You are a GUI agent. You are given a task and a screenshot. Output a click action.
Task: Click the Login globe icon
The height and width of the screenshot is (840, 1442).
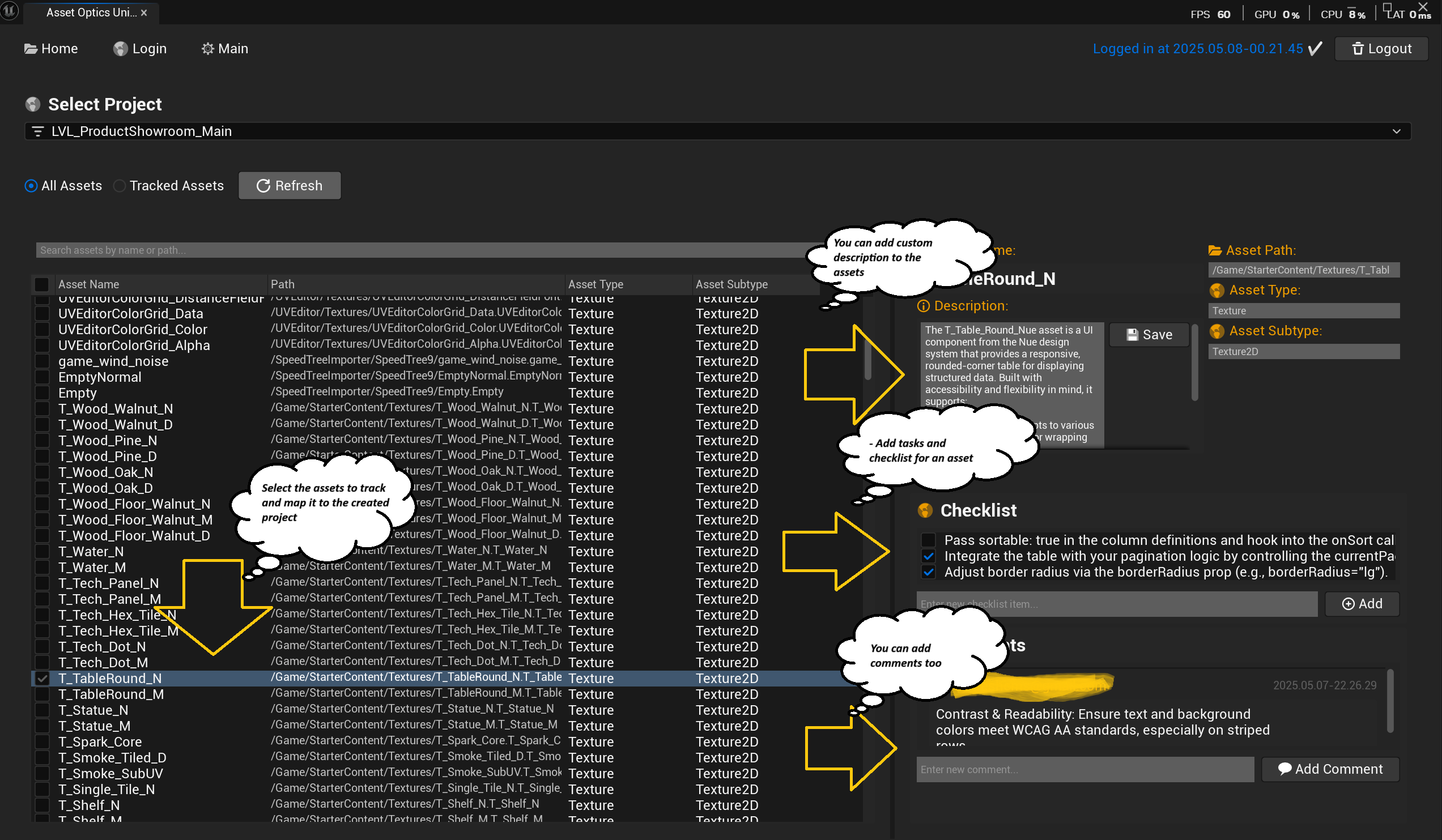120,49
